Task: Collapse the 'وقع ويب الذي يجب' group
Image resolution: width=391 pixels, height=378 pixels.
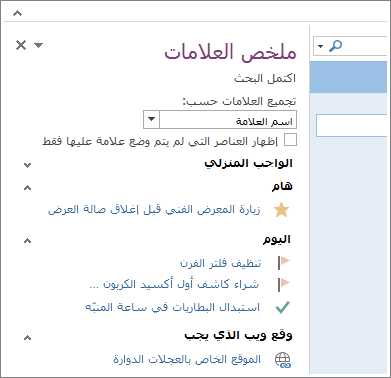Action: 28,338
